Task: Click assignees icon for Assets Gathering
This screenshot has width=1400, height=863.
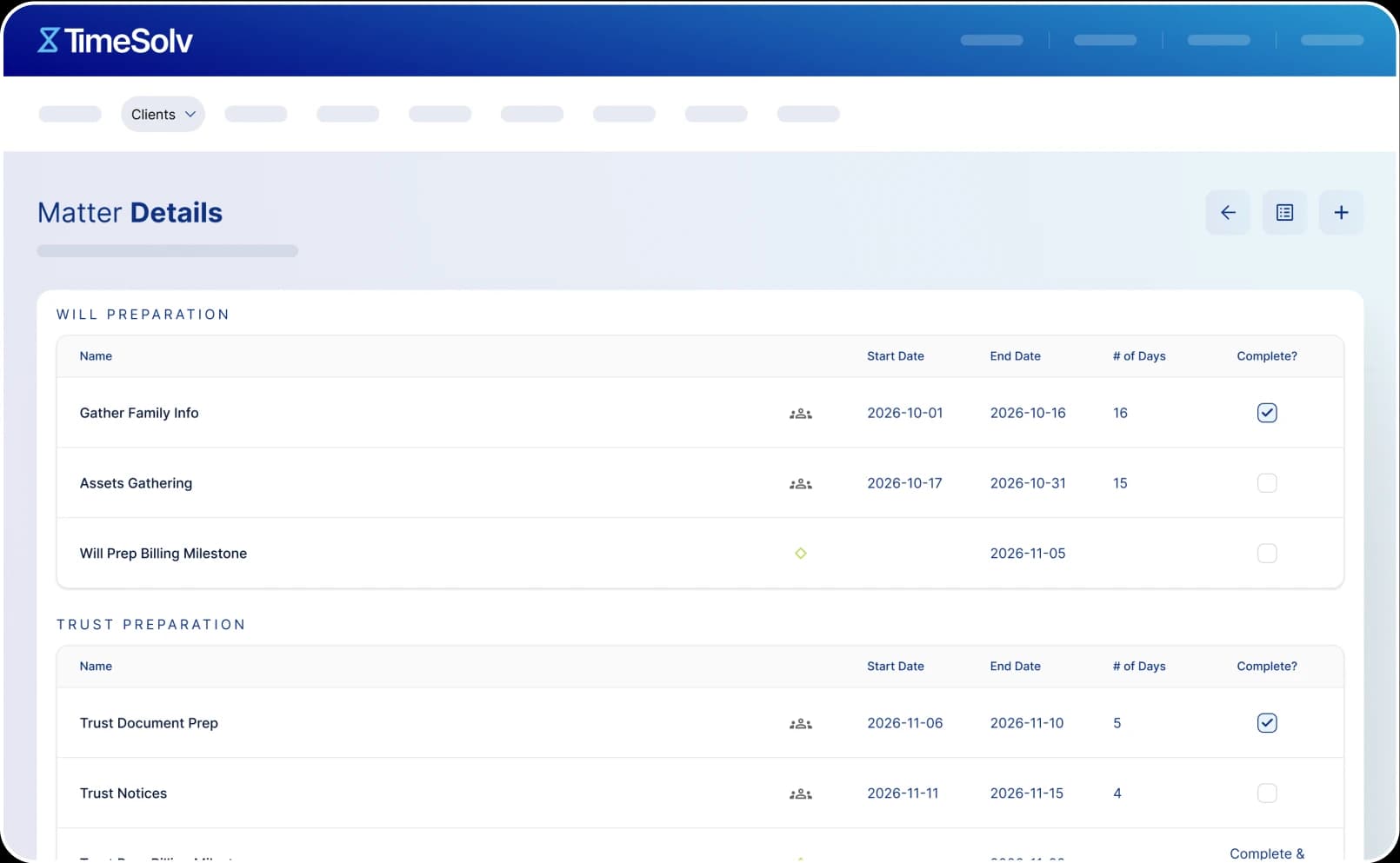Action: point(800,484)
